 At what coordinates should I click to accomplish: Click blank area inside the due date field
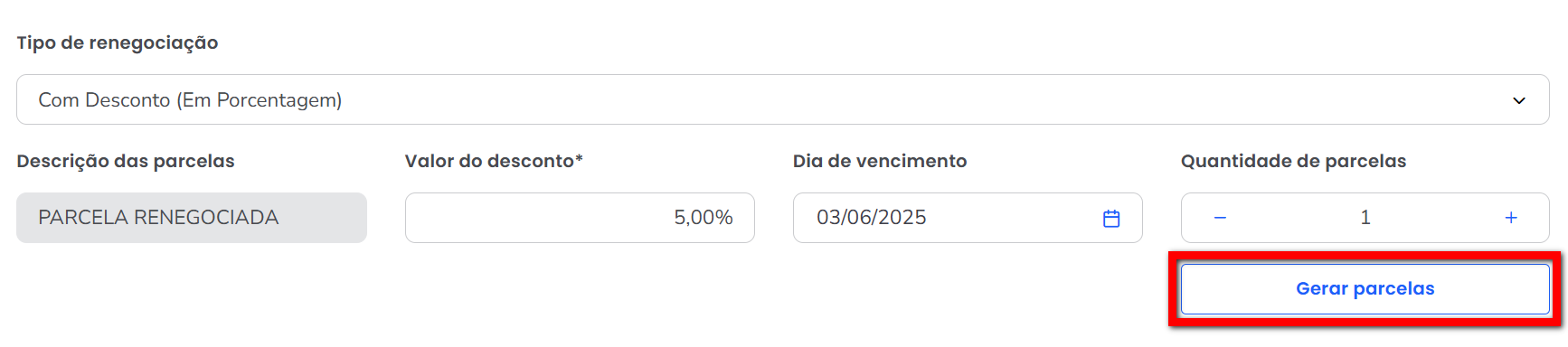coord(1013,218)
